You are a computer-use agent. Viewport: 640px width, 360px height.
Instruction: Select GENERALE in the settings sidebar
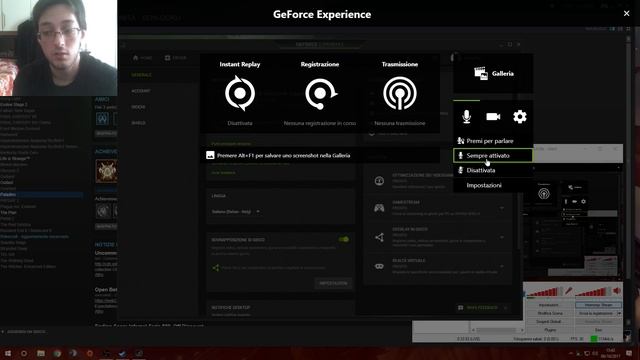pos(141,75)
